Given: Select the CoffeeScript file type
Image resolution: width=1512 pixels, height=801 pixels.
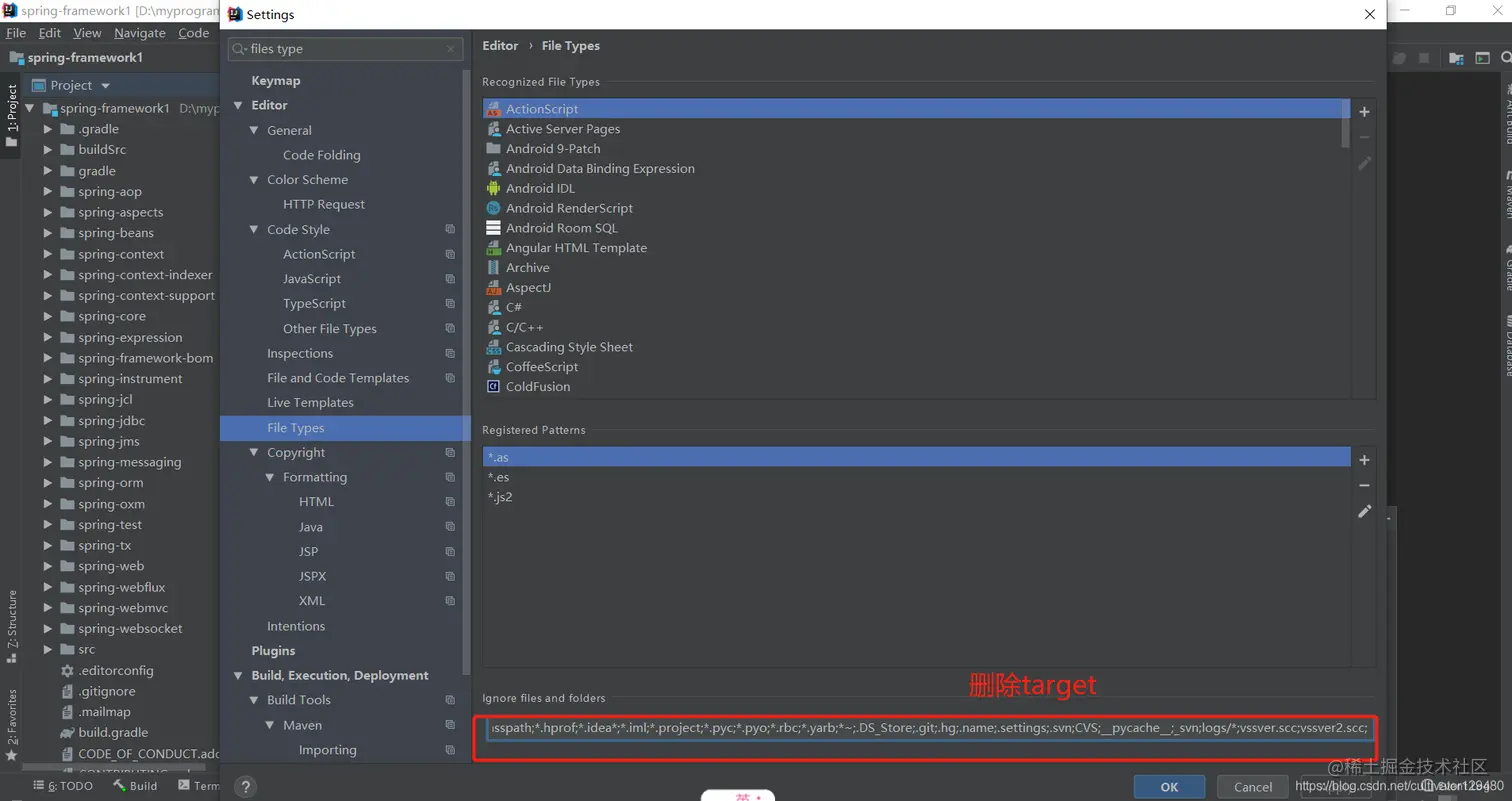Looking at the screenshot, I should pyautogui.click(x=541, y=367).
